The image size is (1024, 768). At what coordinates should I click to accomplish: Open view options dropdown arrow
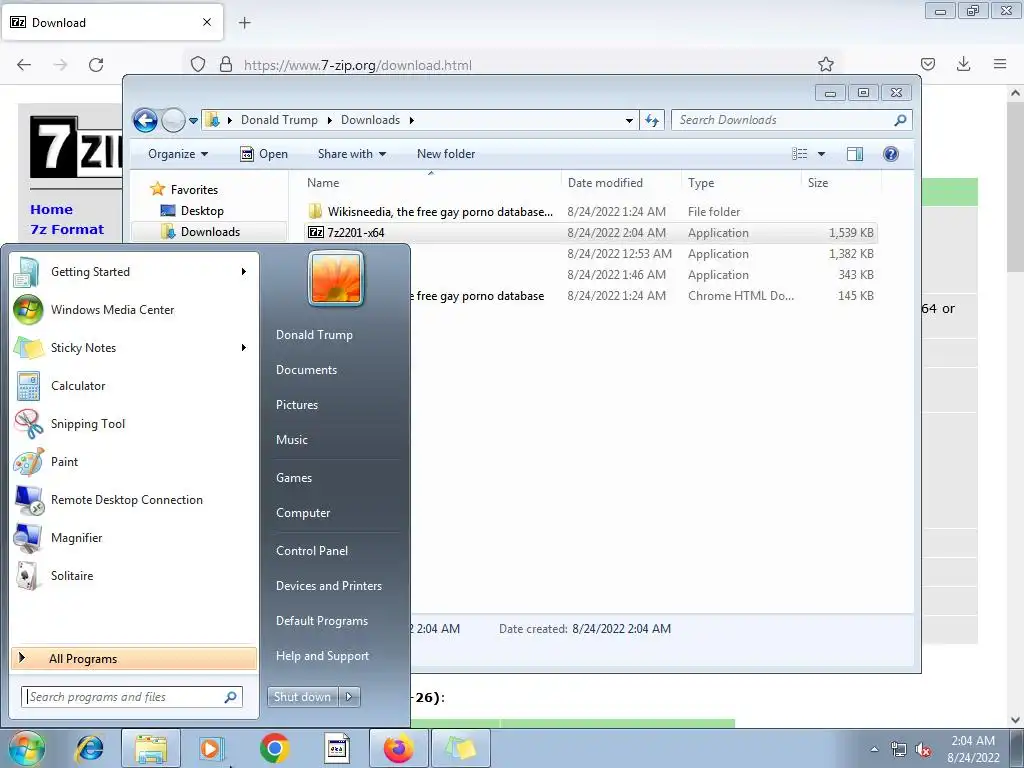822,154
